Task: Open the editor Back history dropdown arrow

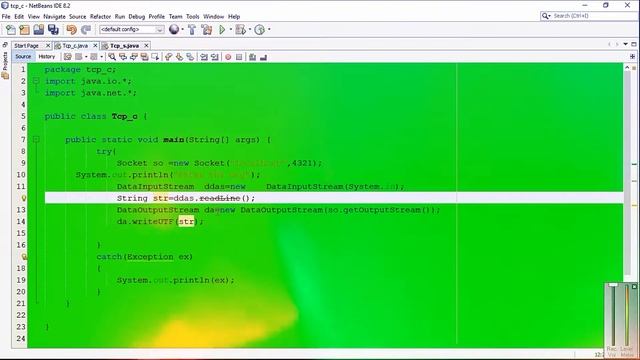Action: coord(86,57)
